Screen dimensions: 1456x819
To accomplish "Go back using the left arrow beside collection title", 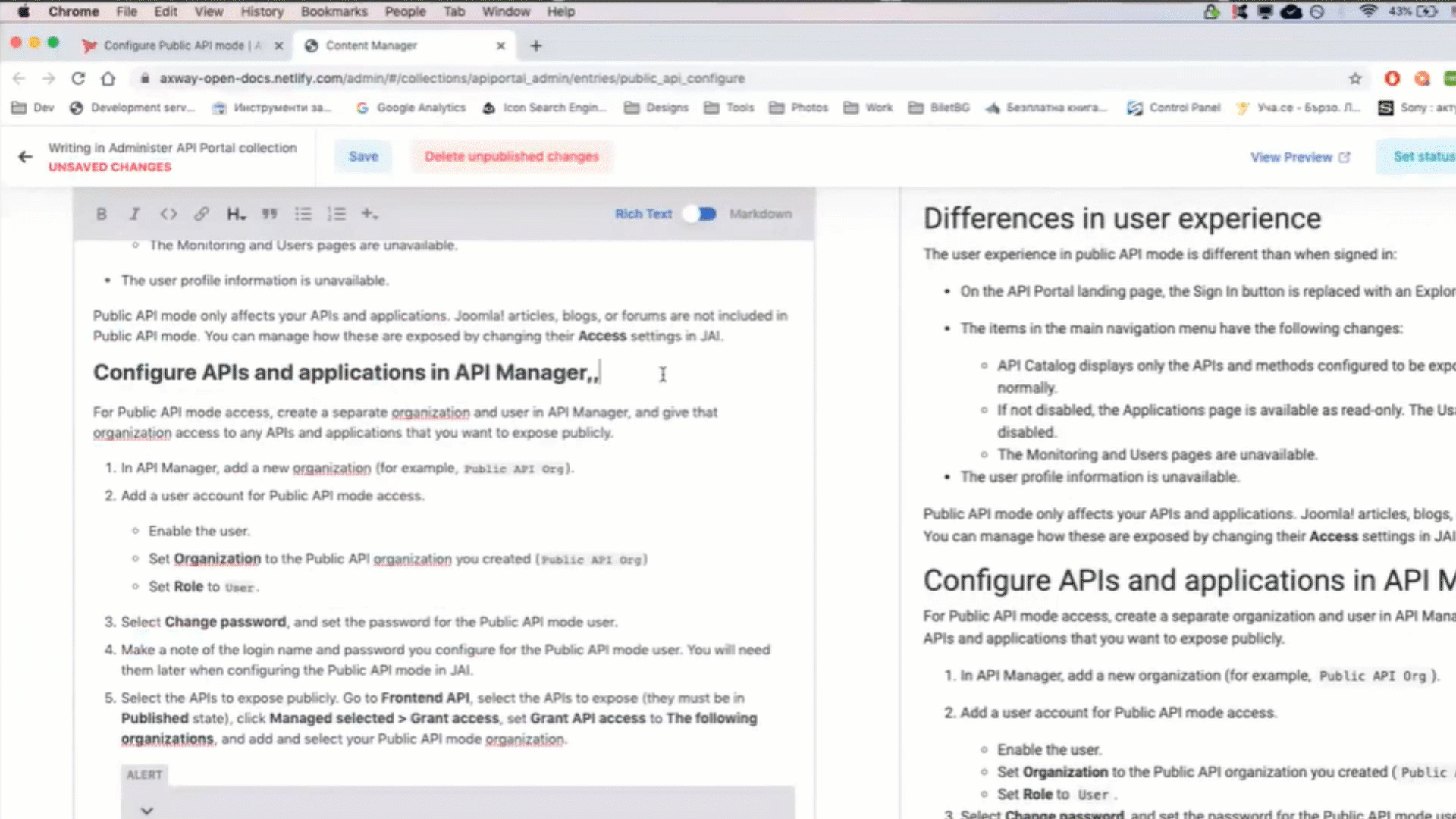I will 26,157.
